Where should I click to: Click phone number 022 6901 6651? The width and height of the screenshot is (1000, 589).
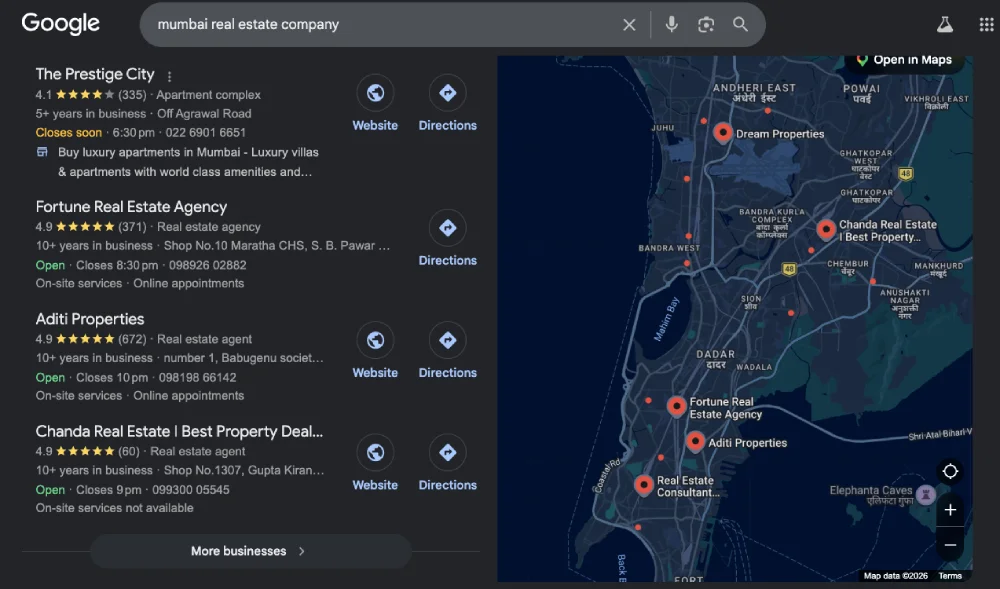(x=205, y=133)
